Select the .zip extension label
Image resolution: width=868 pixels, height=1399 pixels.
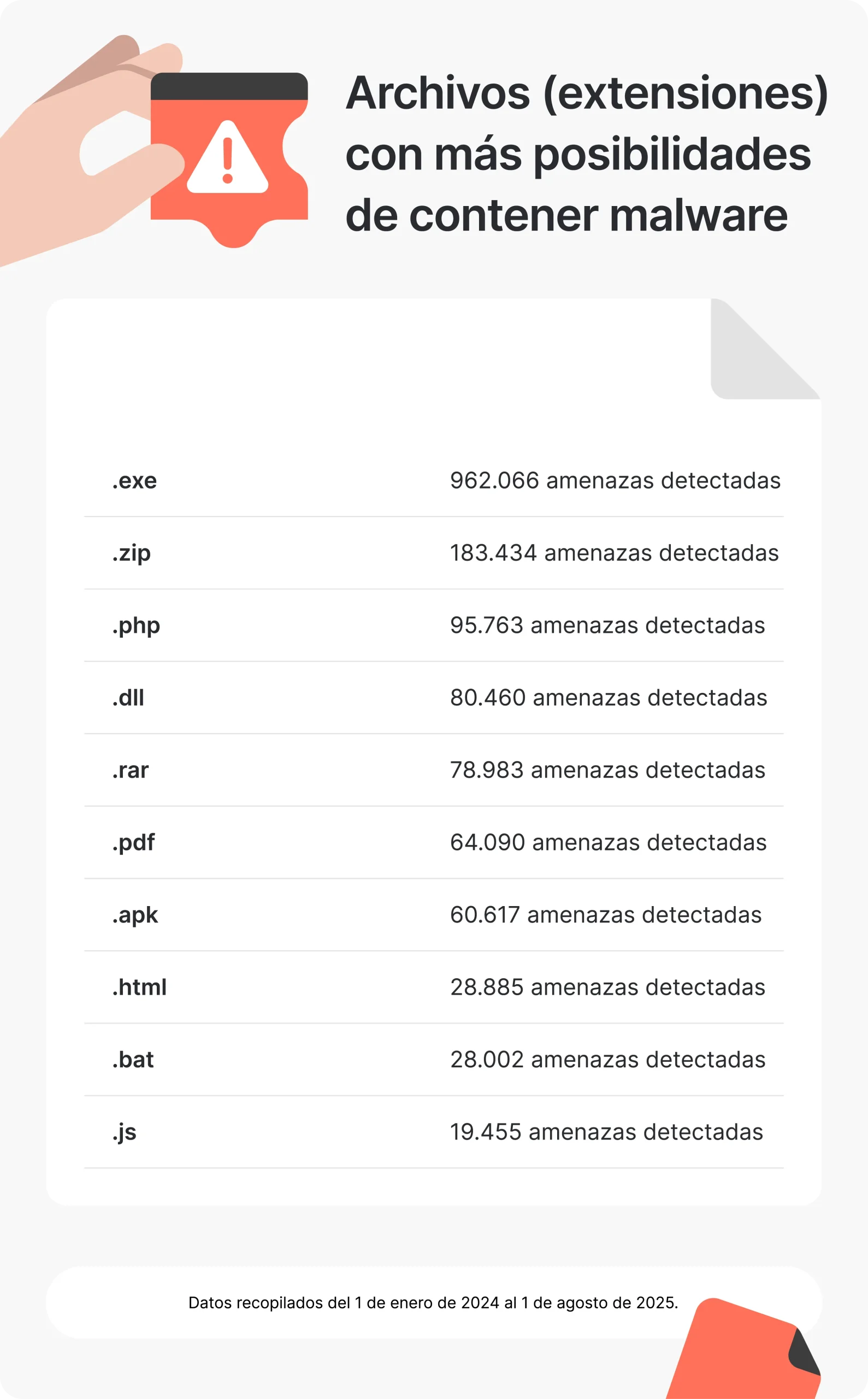132,553
